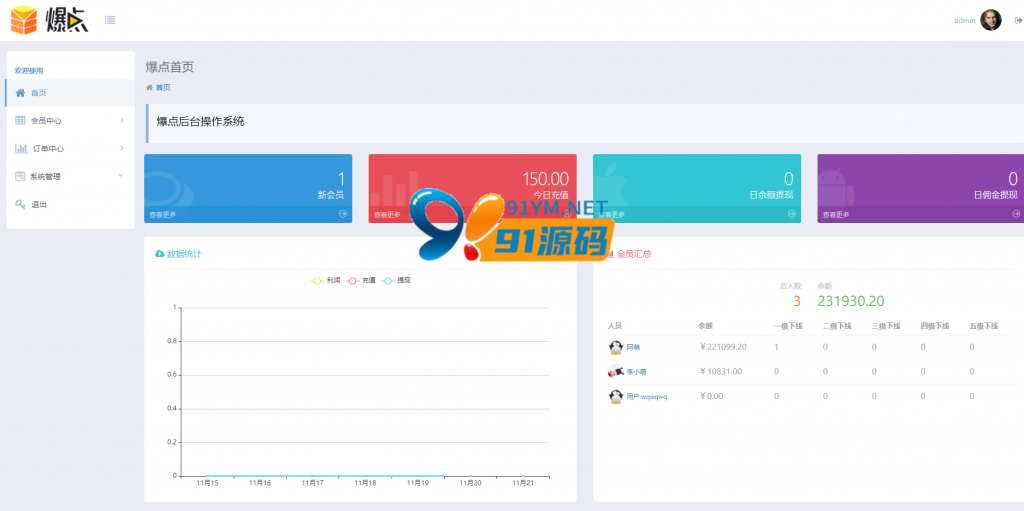Click the grid icon beside 会员中心
Screen dimensions: 1024x511
click(20, 120)
